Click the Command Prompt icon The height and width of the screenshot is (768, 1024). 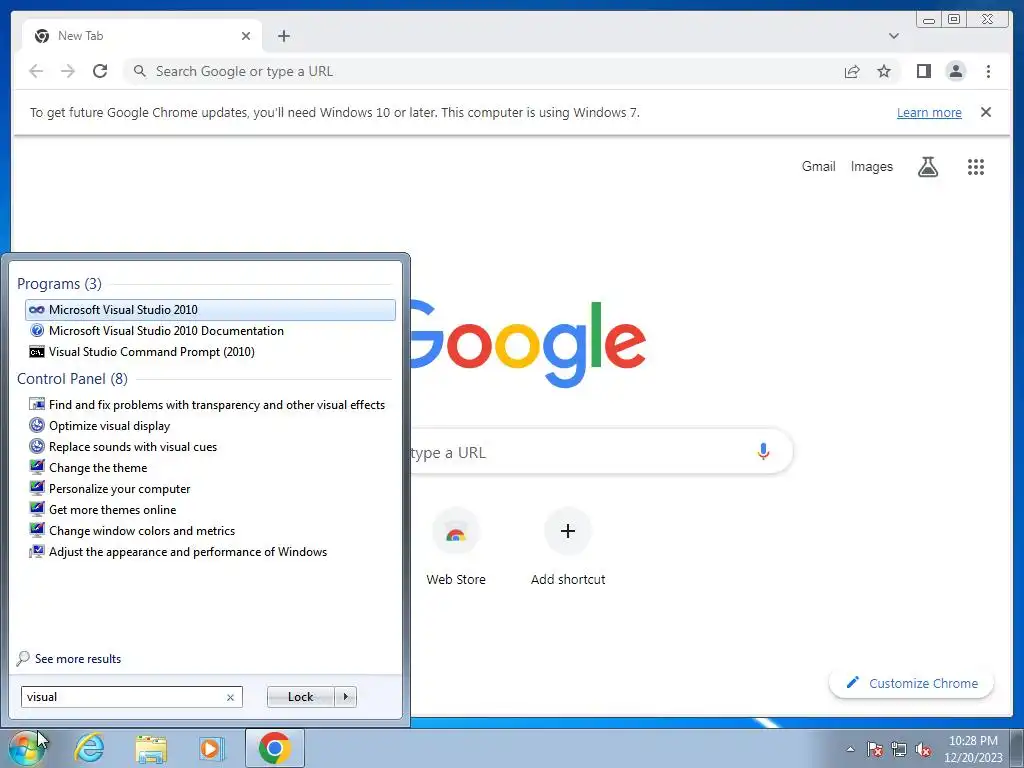coord(37,352)
